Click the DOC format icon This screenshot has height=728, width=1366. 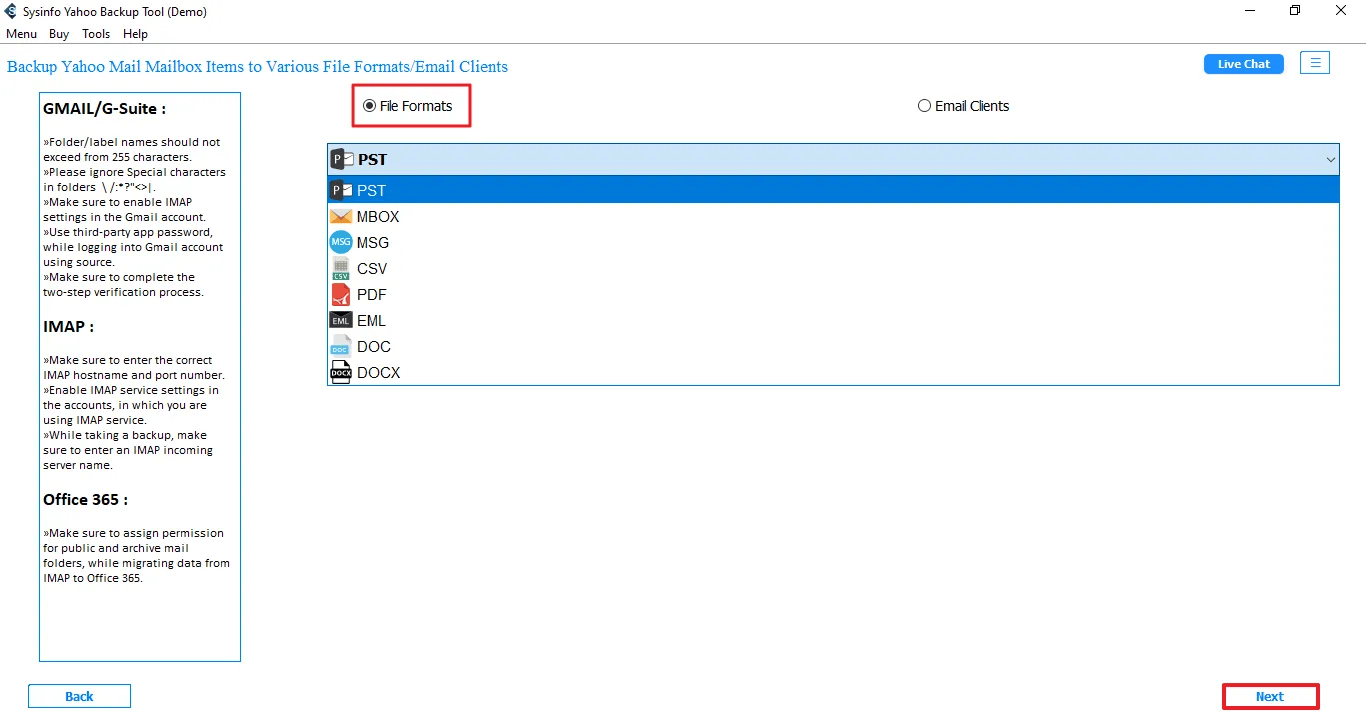tap(339, 346)
